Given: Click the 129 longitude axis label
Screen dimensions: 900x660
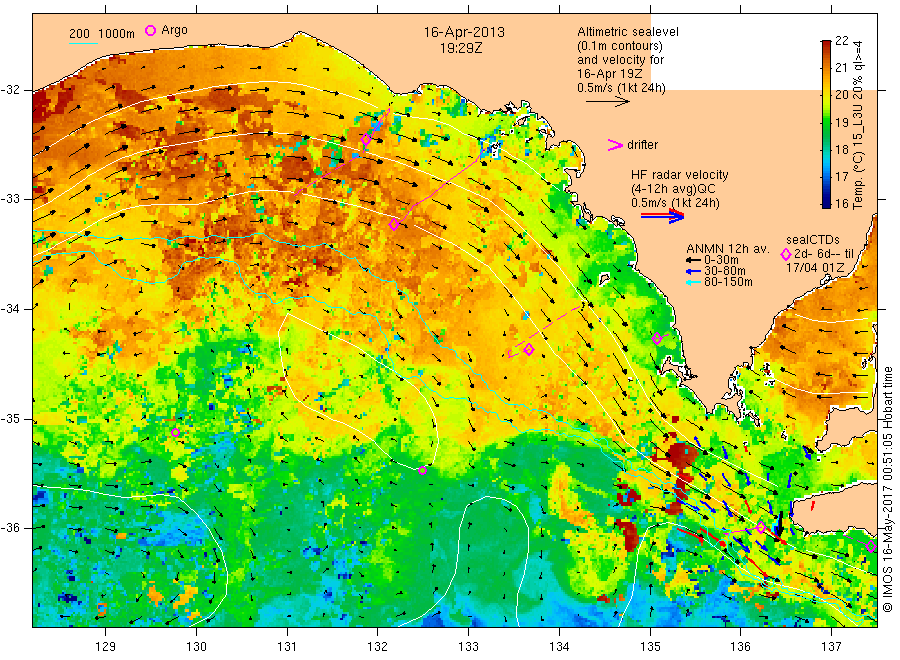Looking at the screenshot, I should point(106,647).
